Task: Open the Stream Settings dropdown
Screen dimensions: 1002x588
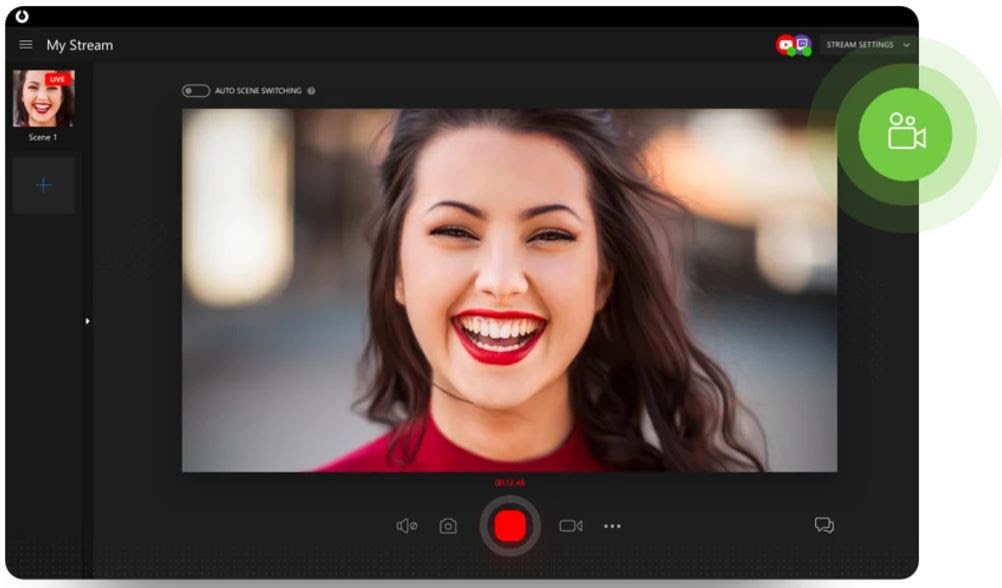Action: 860,45
